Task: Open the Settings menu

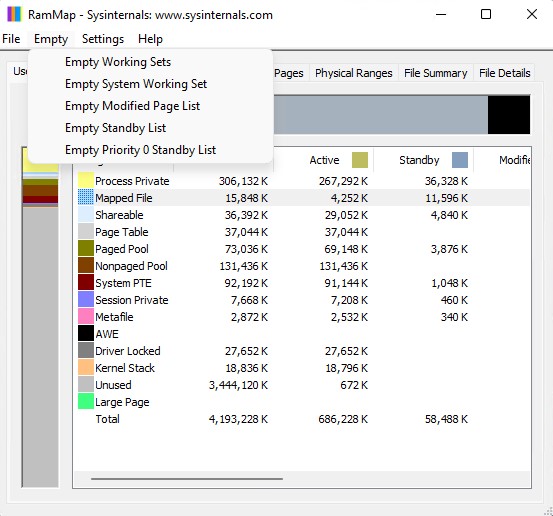Action: click(x=103, y=39)
